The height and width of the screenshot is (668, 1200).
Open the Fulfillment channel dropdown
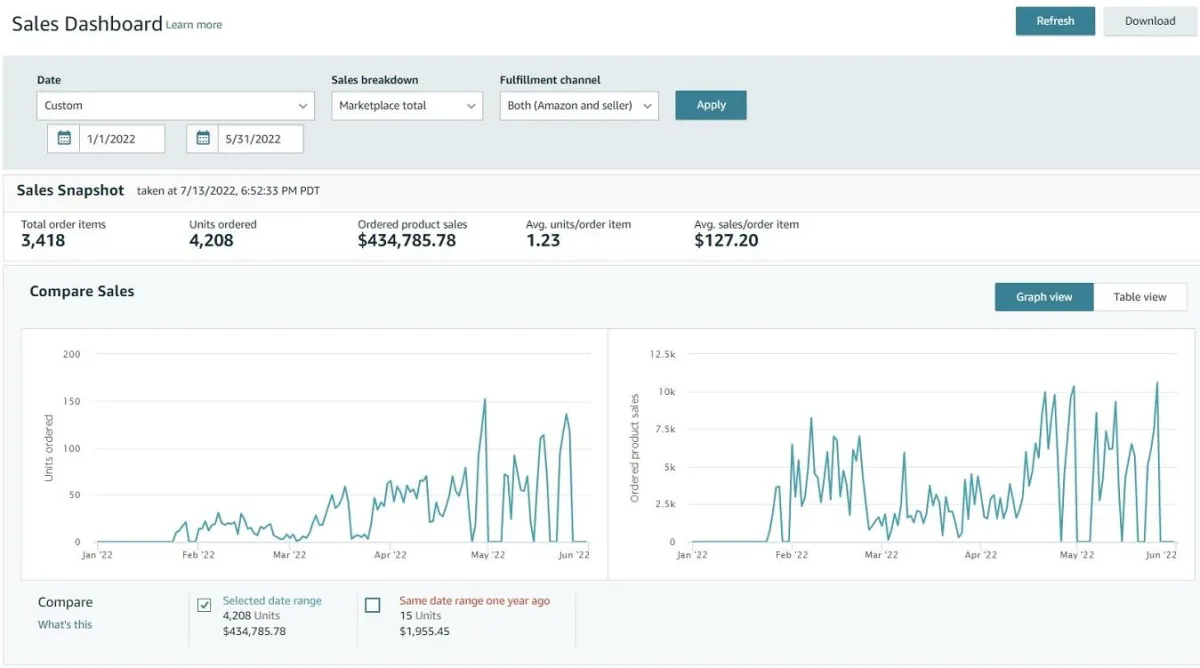(x=578, y=106)
